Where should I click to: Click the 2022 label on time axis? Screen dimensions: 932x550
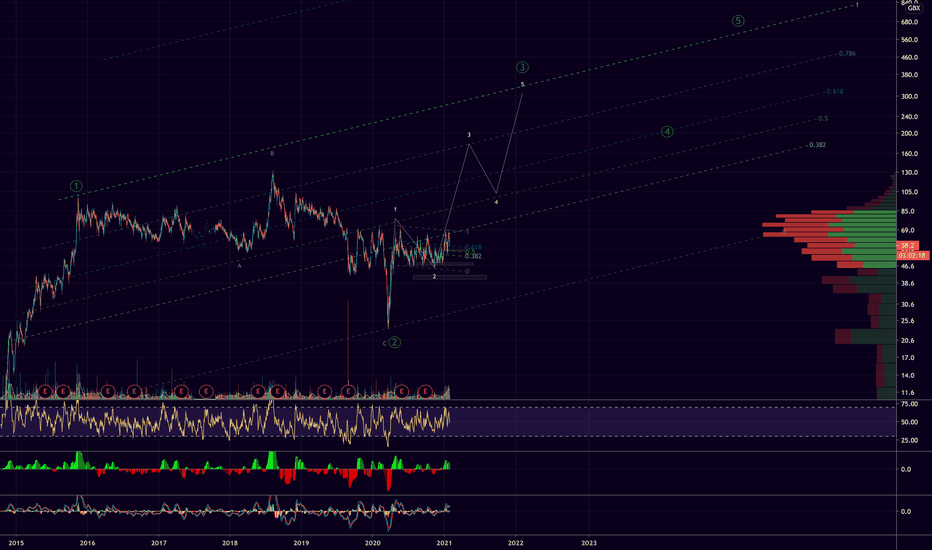click(515, 543)
